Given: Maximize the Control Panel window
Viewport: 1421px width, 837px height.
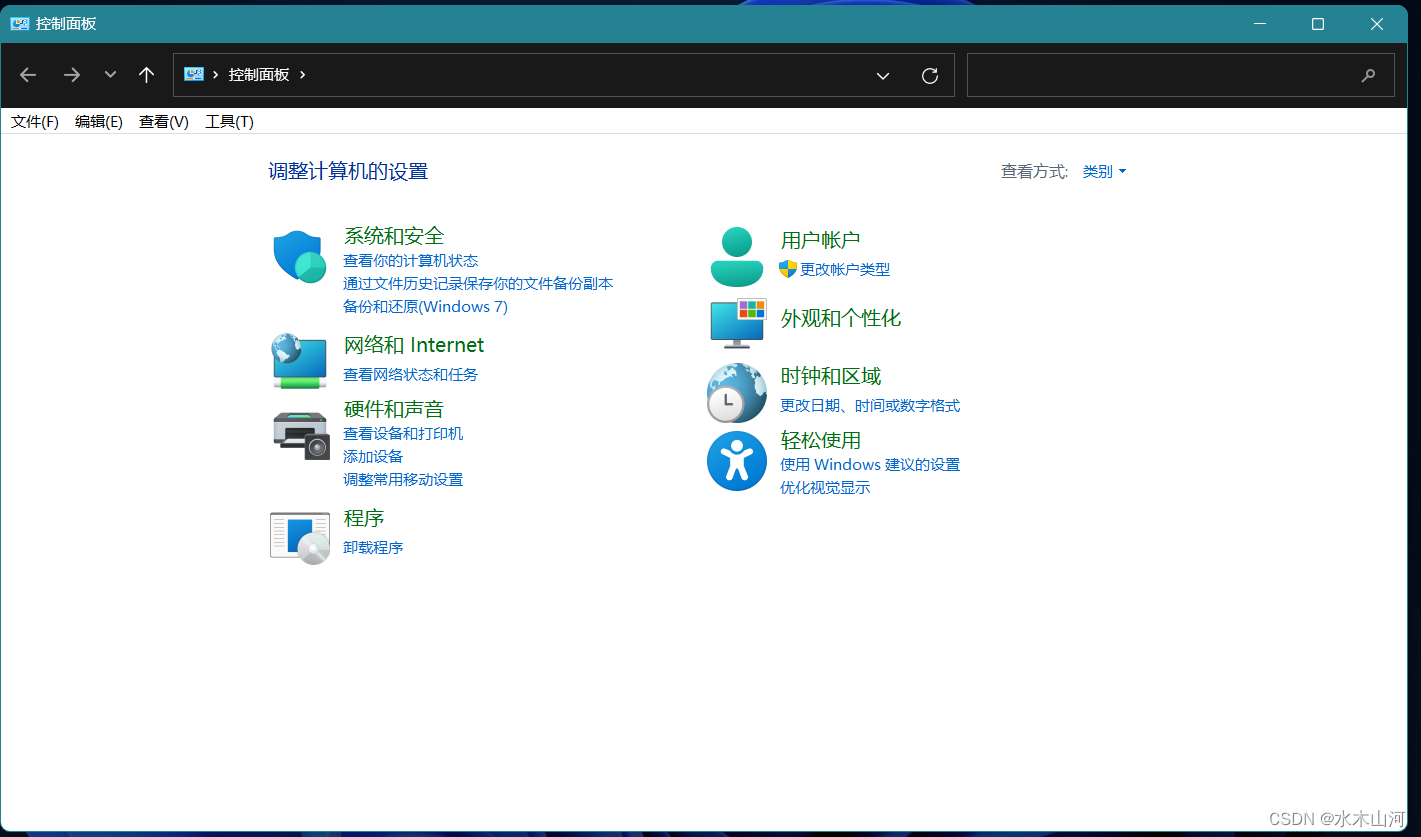Looking at the screenshot, I should [1318, 23].
